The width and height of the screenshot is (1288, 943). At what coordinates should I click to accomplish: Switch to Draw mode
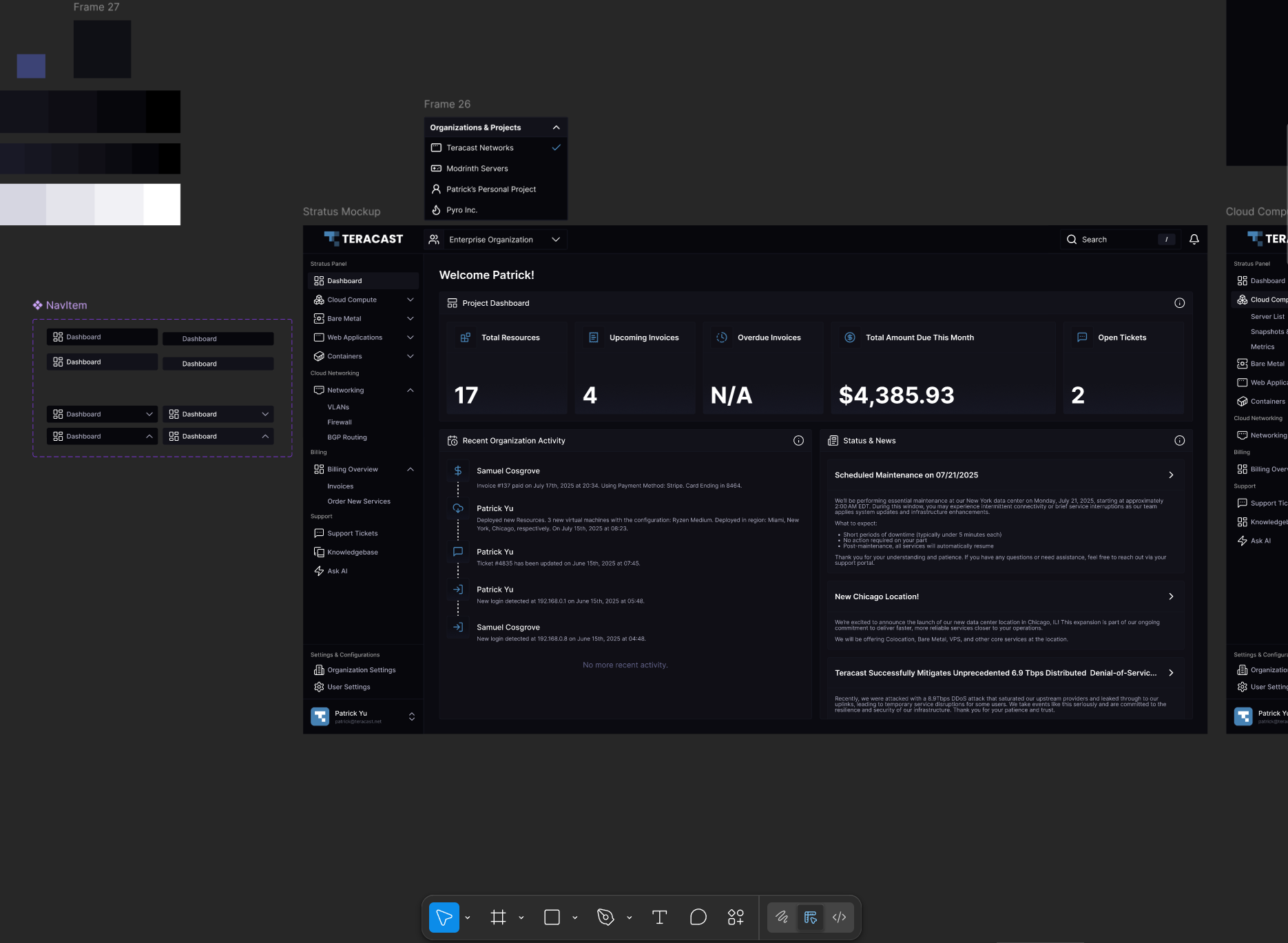click(x=782, y=917)
